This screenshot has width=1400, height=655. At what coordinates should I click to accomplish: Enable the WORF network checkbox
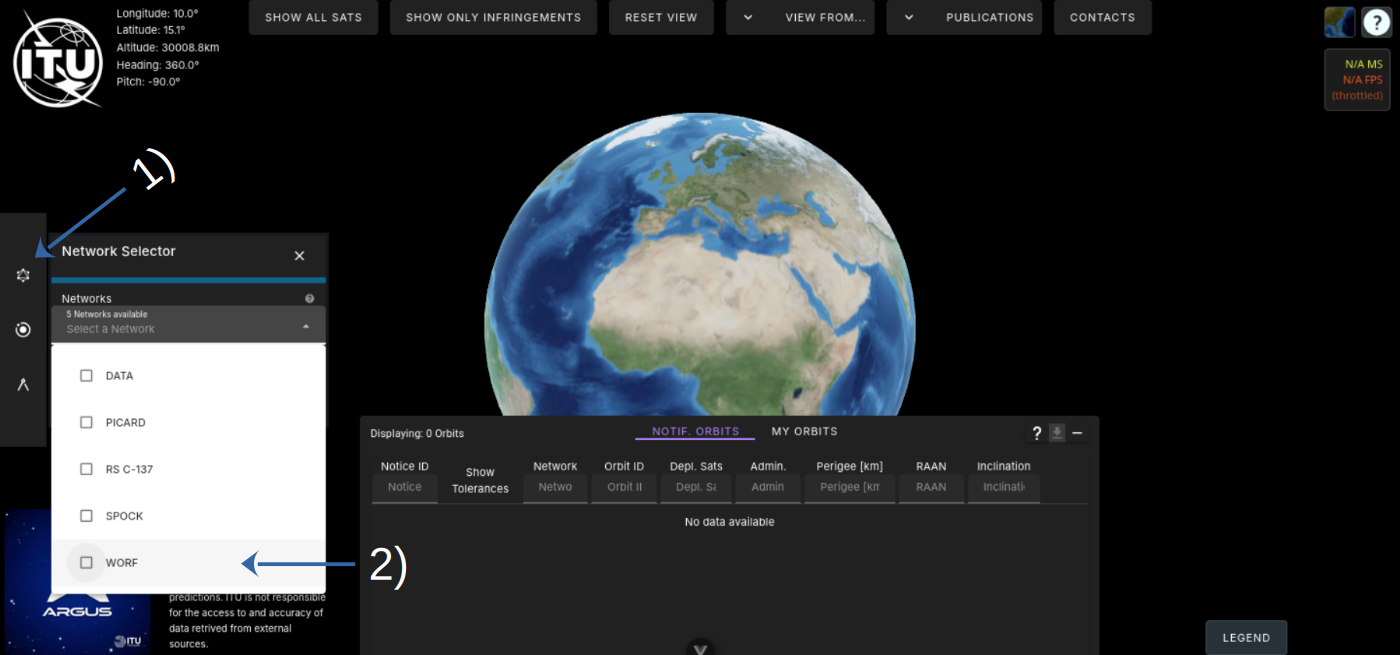click(x=86, y=563)
